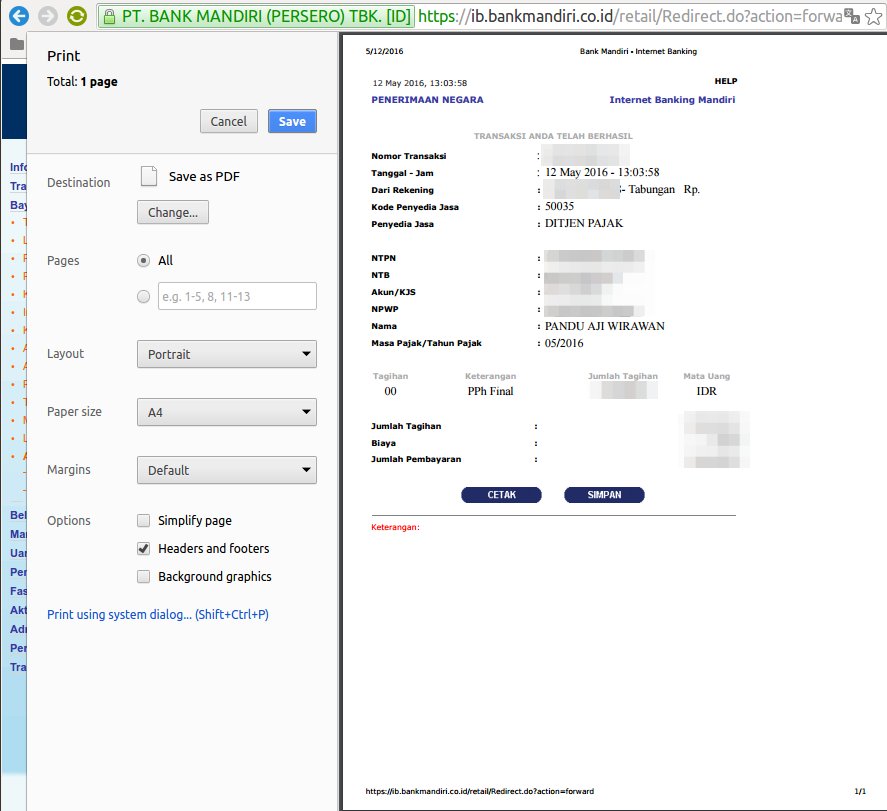Click Change... to pick another destination

173,212
